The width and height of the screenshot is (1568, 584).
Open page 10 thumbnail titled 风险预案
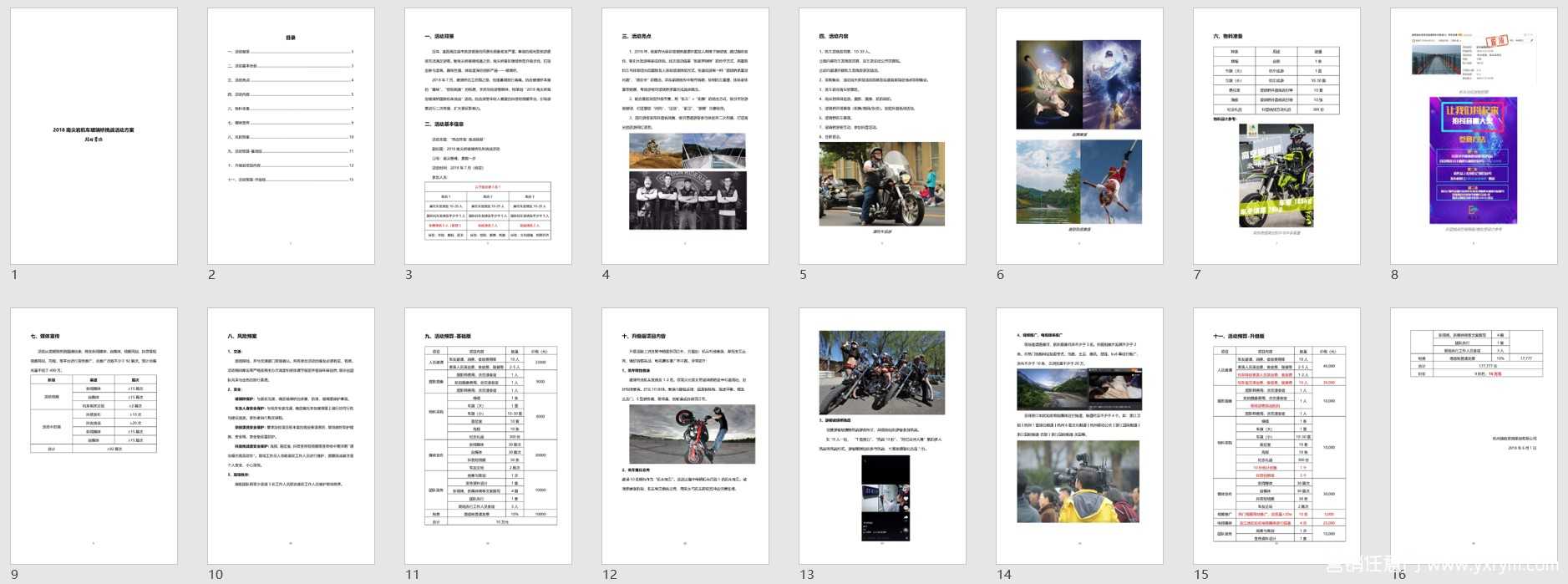pyautogui.click(x=291, y=436)
